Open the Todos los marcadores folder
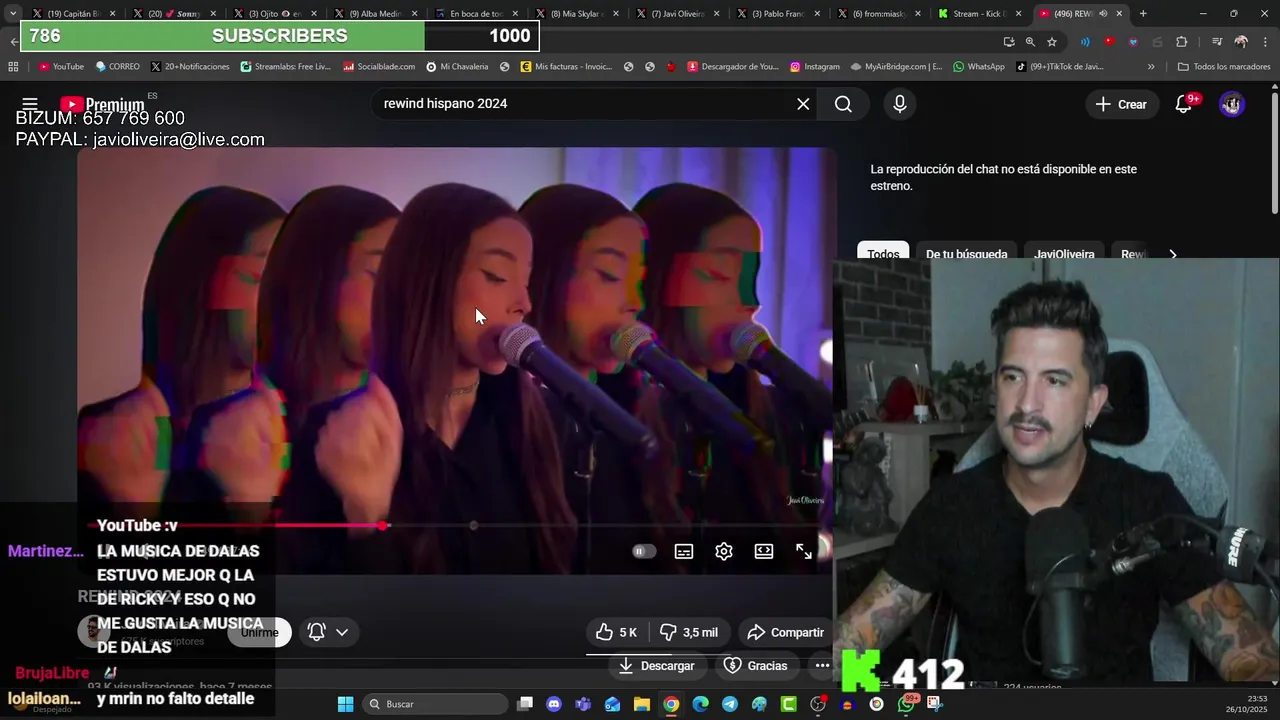Screen dimensions: 1280x720 [1224, 66]
